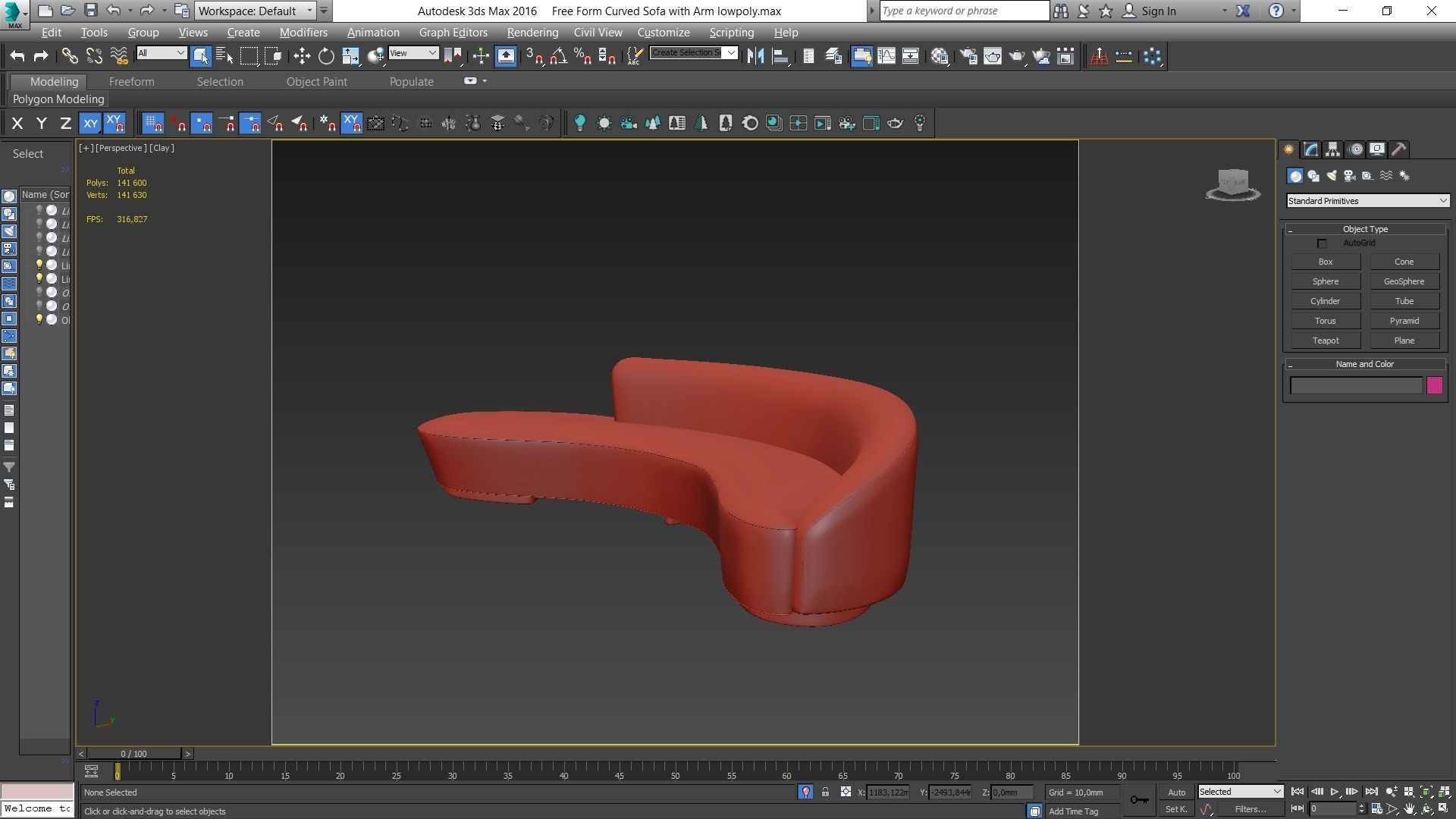Viewport: 1456px width, 819px height.
Task: Click the Torus button
Action: pyautogui.click(x=1326, y=321)
